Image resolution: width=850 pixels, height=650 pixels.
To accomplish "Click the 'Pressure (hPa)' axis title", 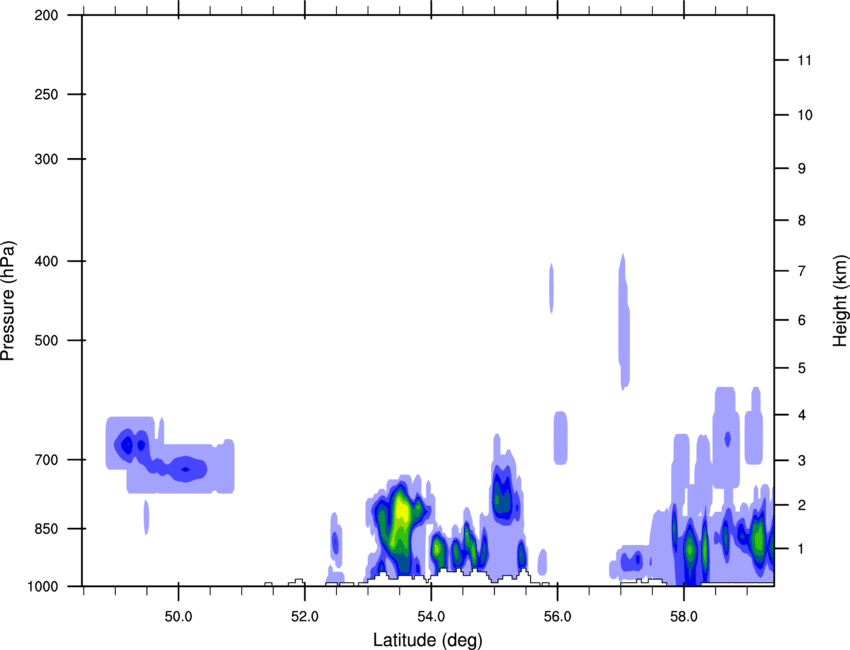I will [x=8, y=300].
